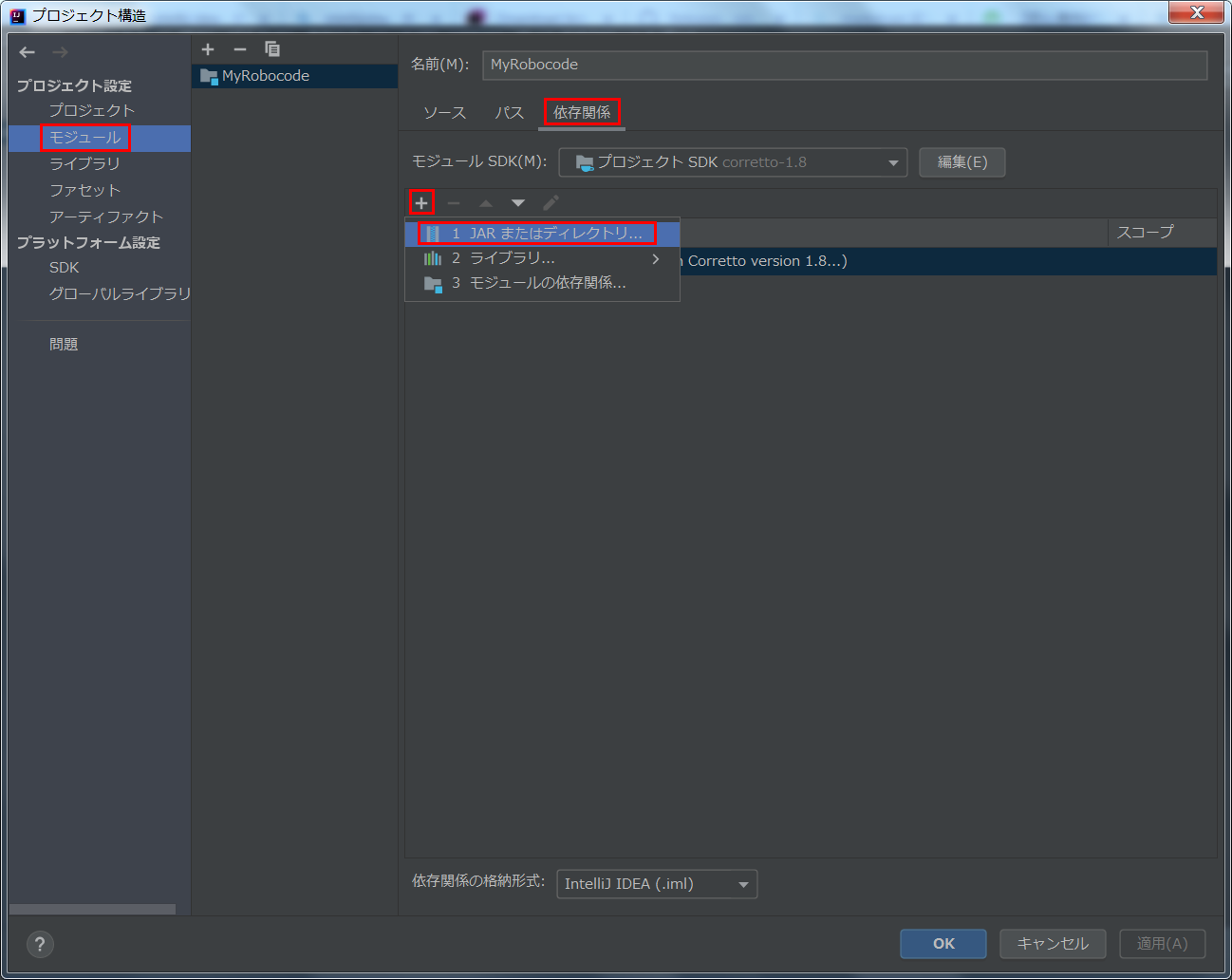
Task: Click the IntelliJ IDEA title bar icon
Action: [x=17, y=15]
